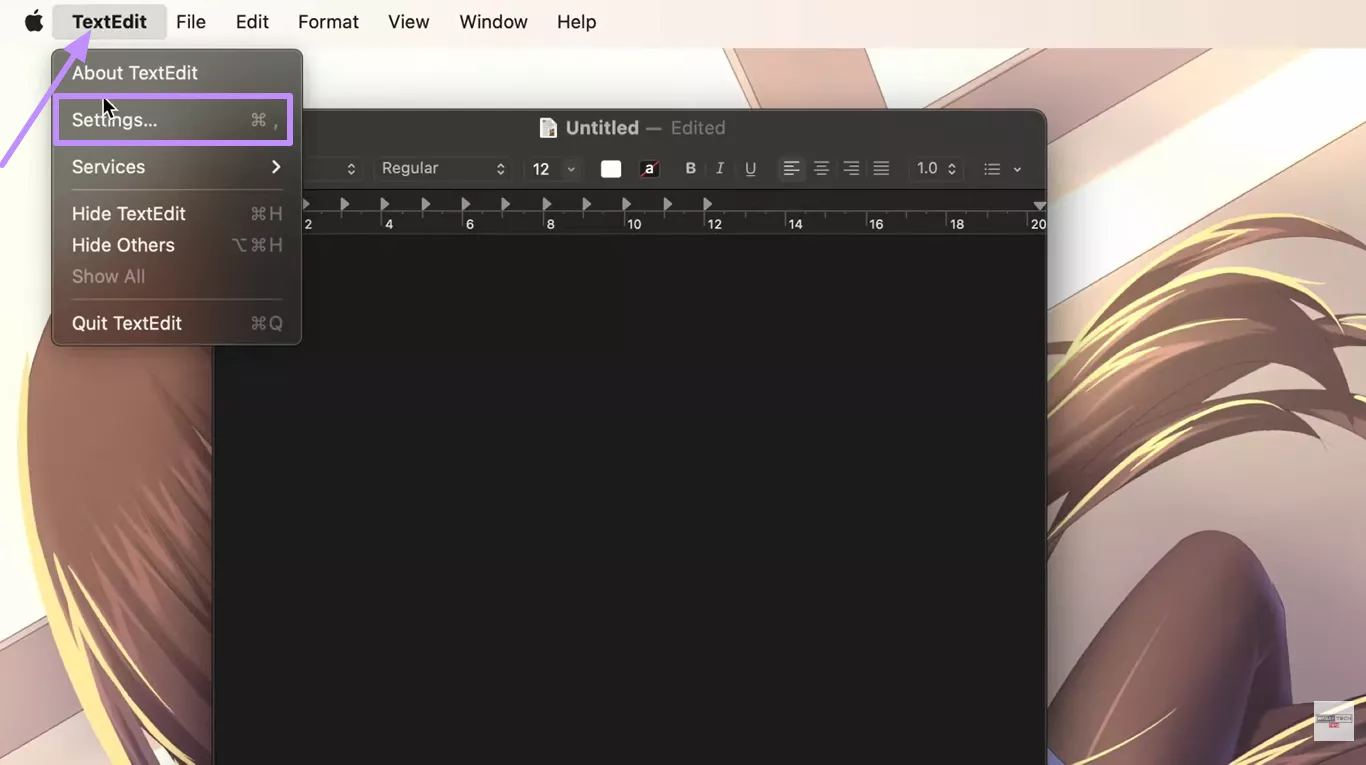The image size is (1366, 765).
Task: Toggle italic formatting
Action: 720,169
